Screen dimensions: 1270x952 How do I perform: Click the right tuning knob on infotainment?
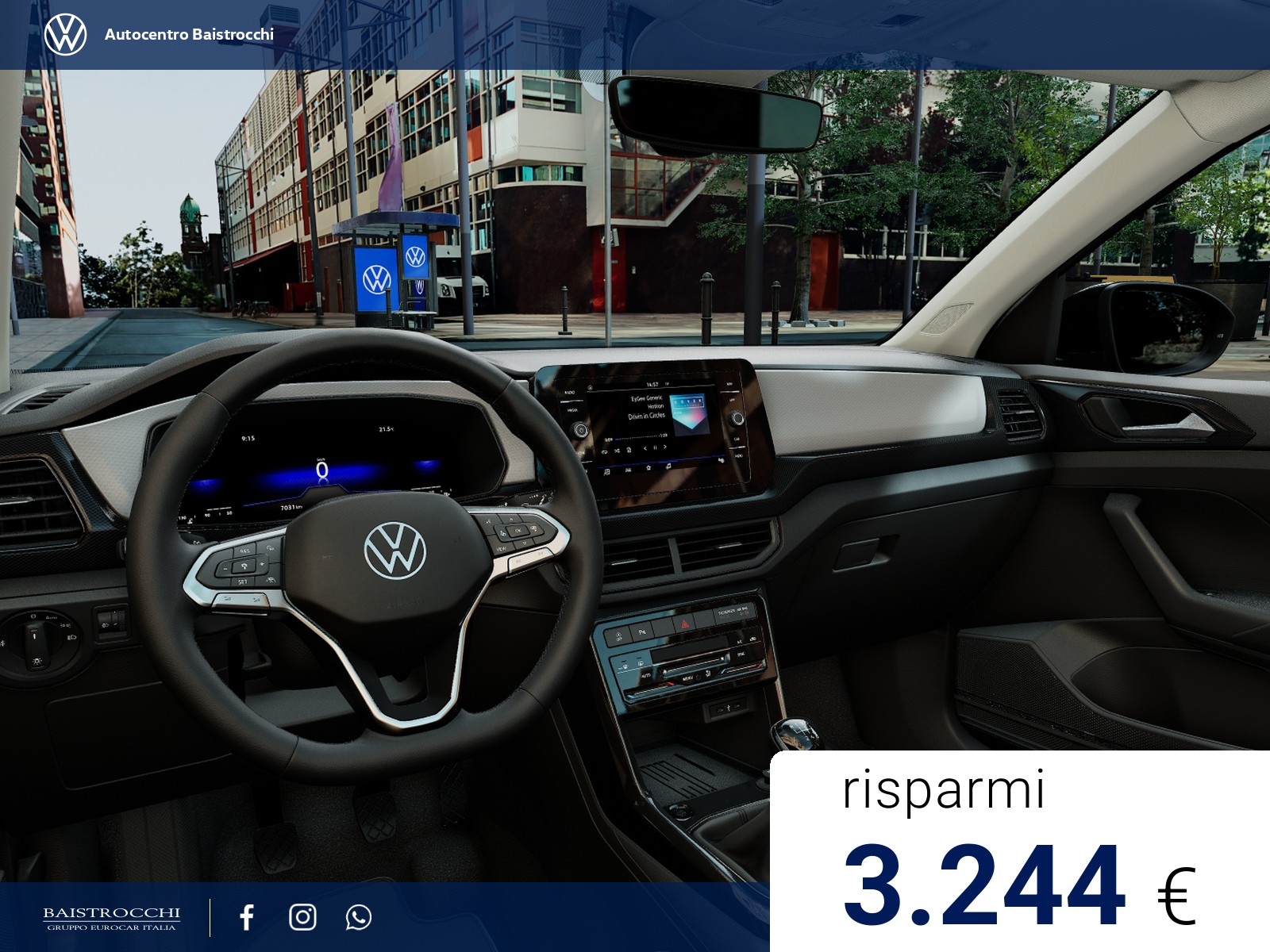[x=737, y=418]
